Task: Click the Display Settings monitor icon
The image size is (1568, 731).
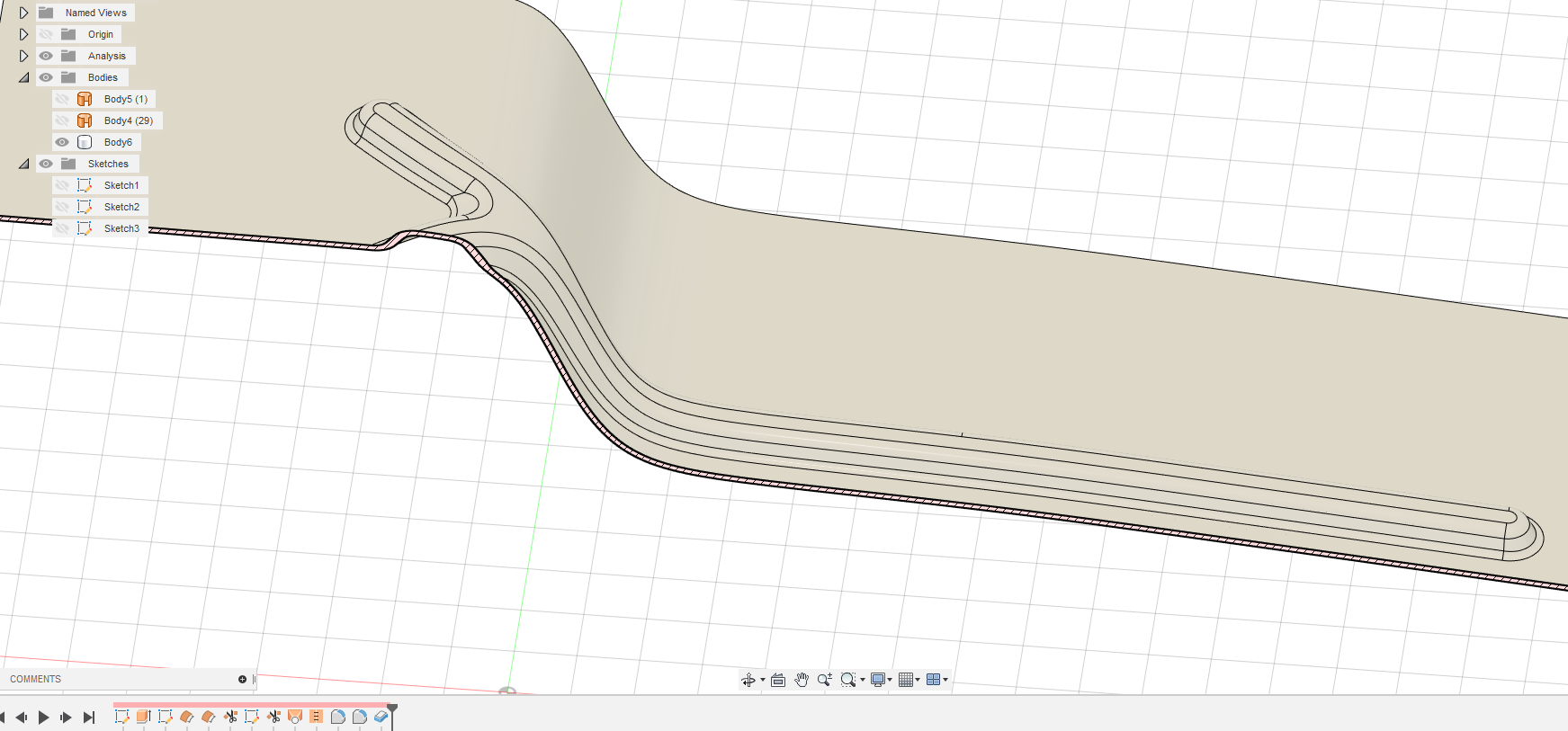Action: click(x=878, y=680)
